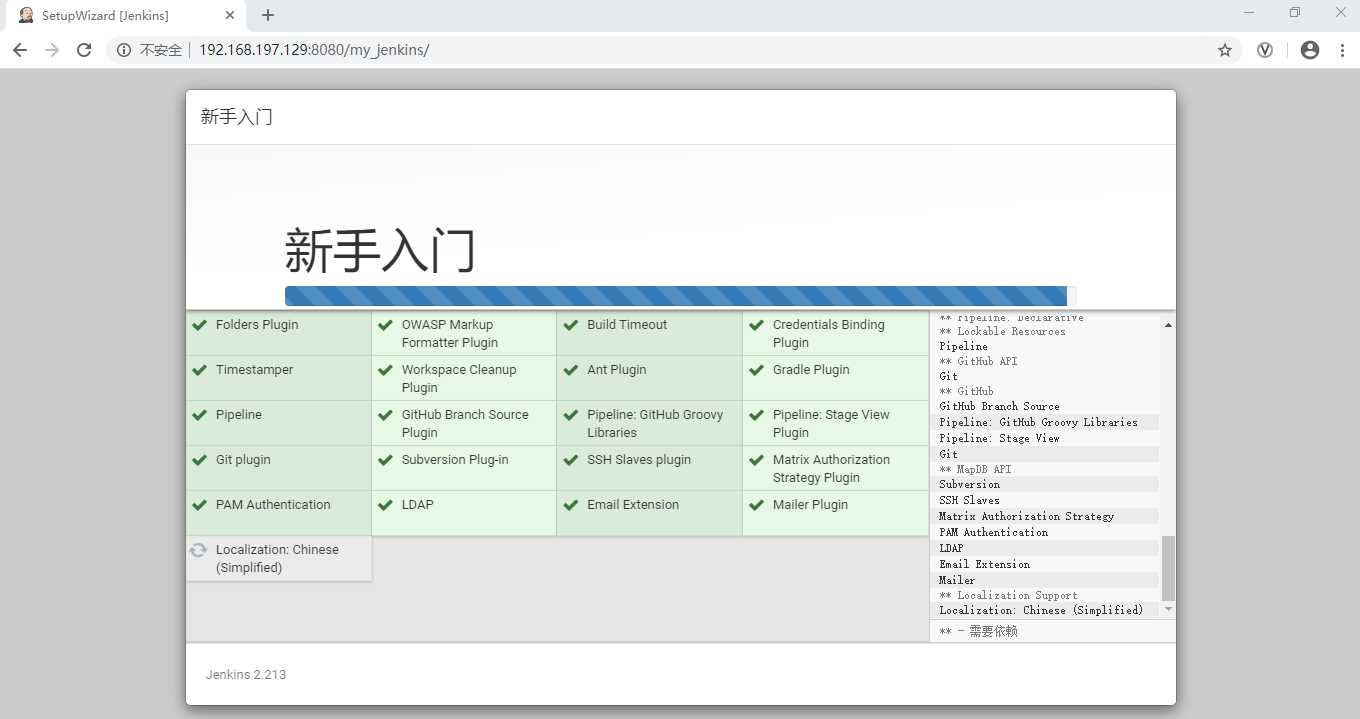Click "** Localization Support" in the log
Screen dimensions: 1360x719
[1008, 595]
